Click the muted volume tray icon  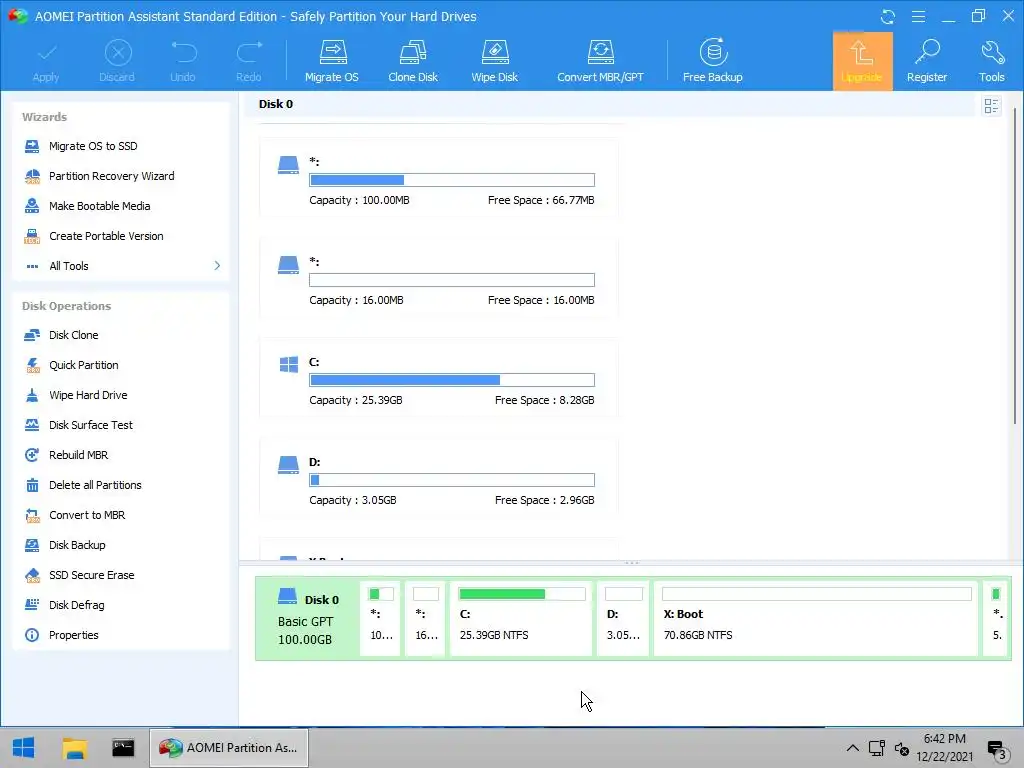902,749
